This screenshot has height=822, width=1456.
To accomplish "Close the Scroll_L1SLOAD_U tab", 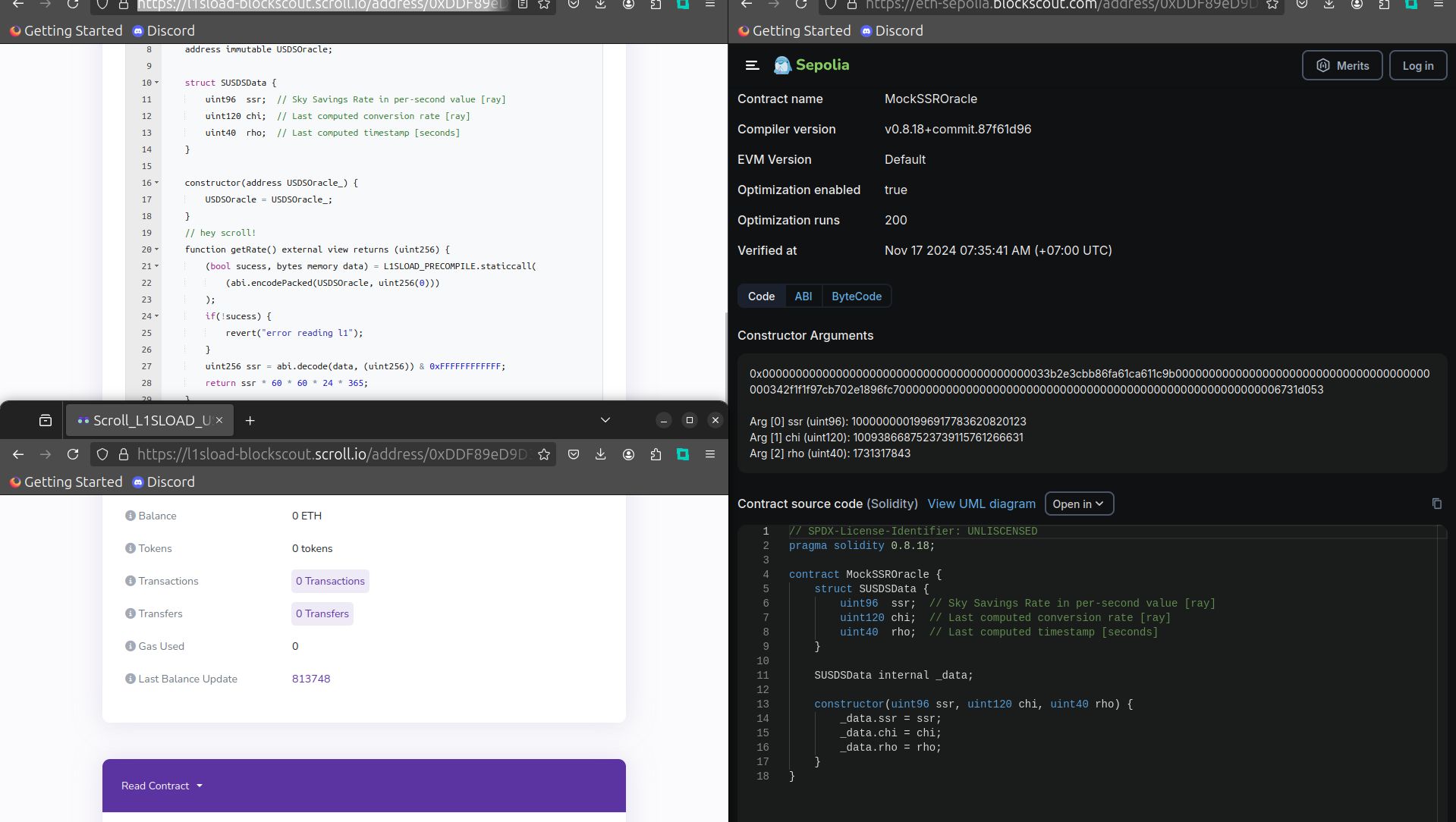I will coord(219,420).
